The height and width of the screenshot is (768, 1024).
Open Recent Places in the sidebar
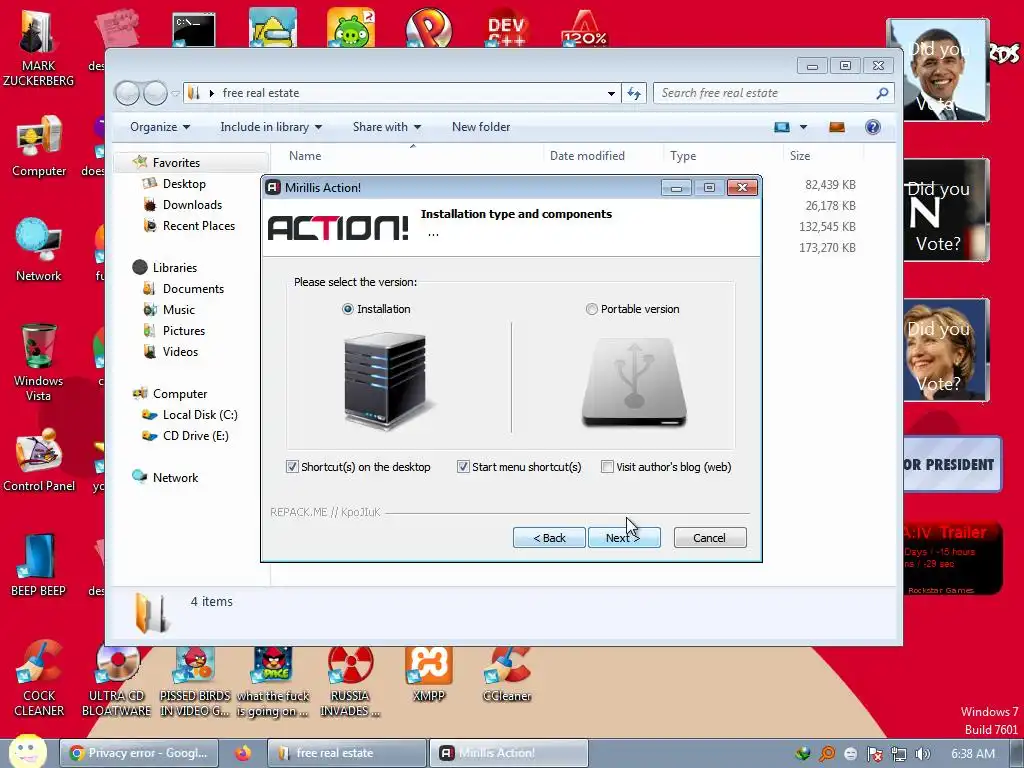[x=199, y=225]
